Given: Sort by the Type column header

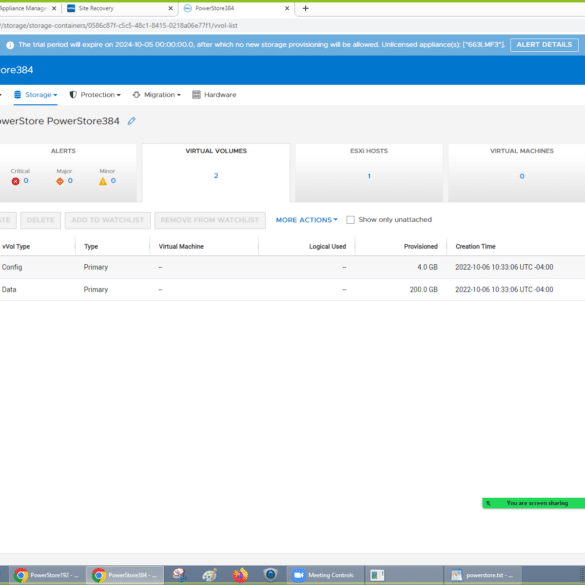Looking at the screenshot, I should (x=91, y=247).
